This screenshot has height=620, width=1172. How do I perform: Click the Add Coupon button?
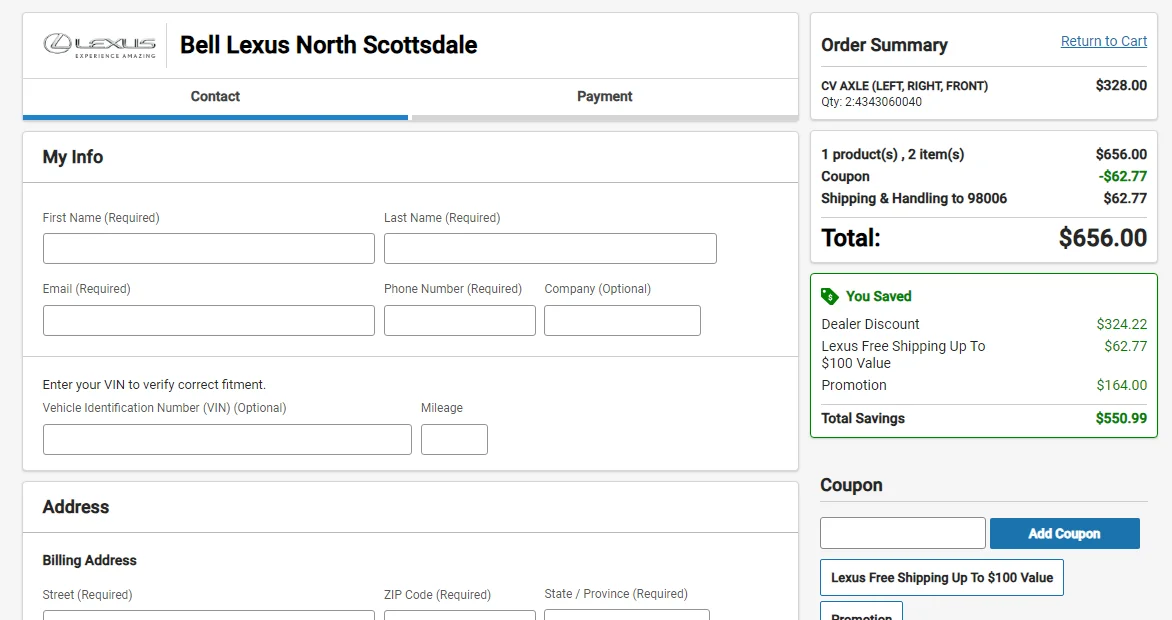(x=1064, y=533)
